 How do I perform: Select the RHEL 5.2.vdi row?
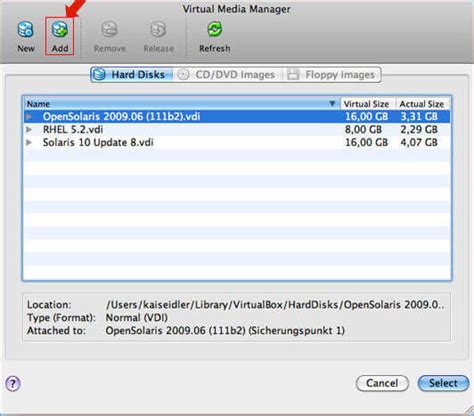(237, 129)
